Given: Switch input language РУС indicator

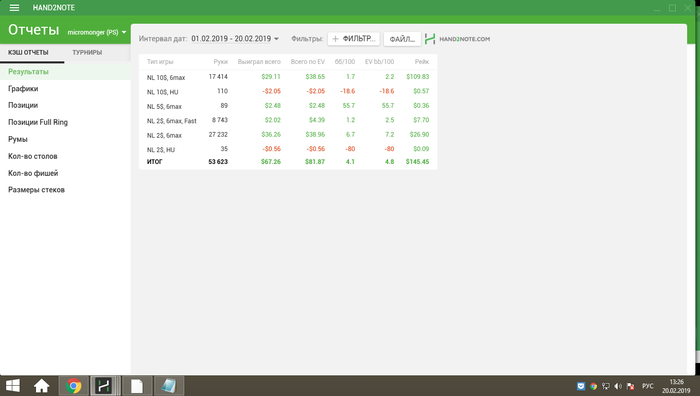Looking at the screenshot, I should point(648,386).
